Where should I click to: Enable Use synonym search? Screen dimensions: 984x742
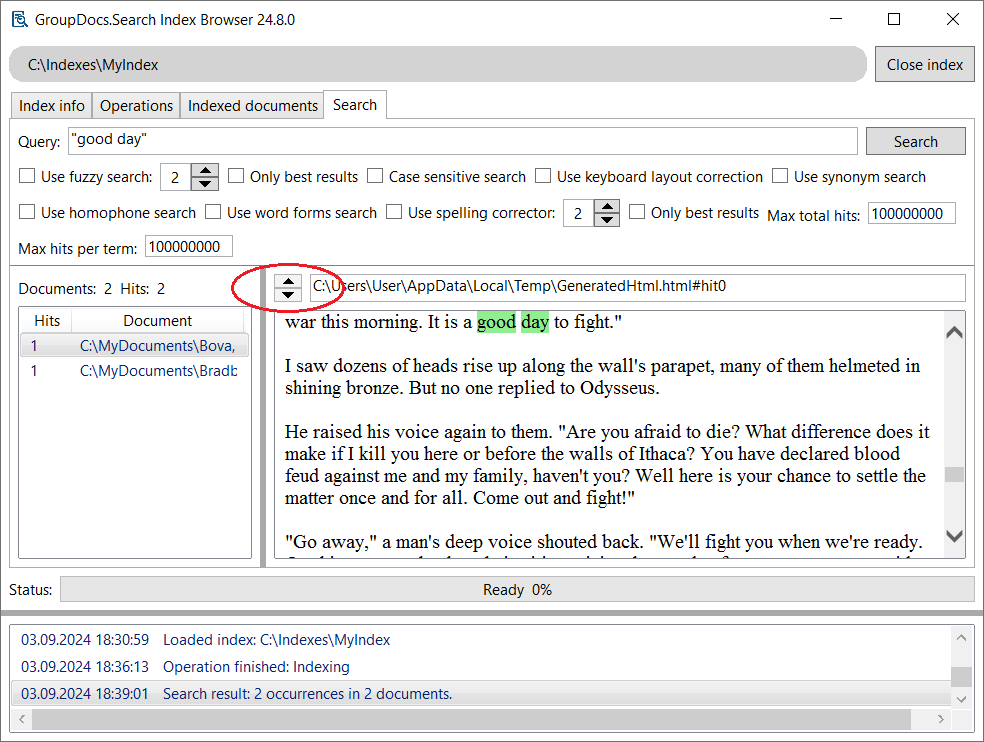780,177
